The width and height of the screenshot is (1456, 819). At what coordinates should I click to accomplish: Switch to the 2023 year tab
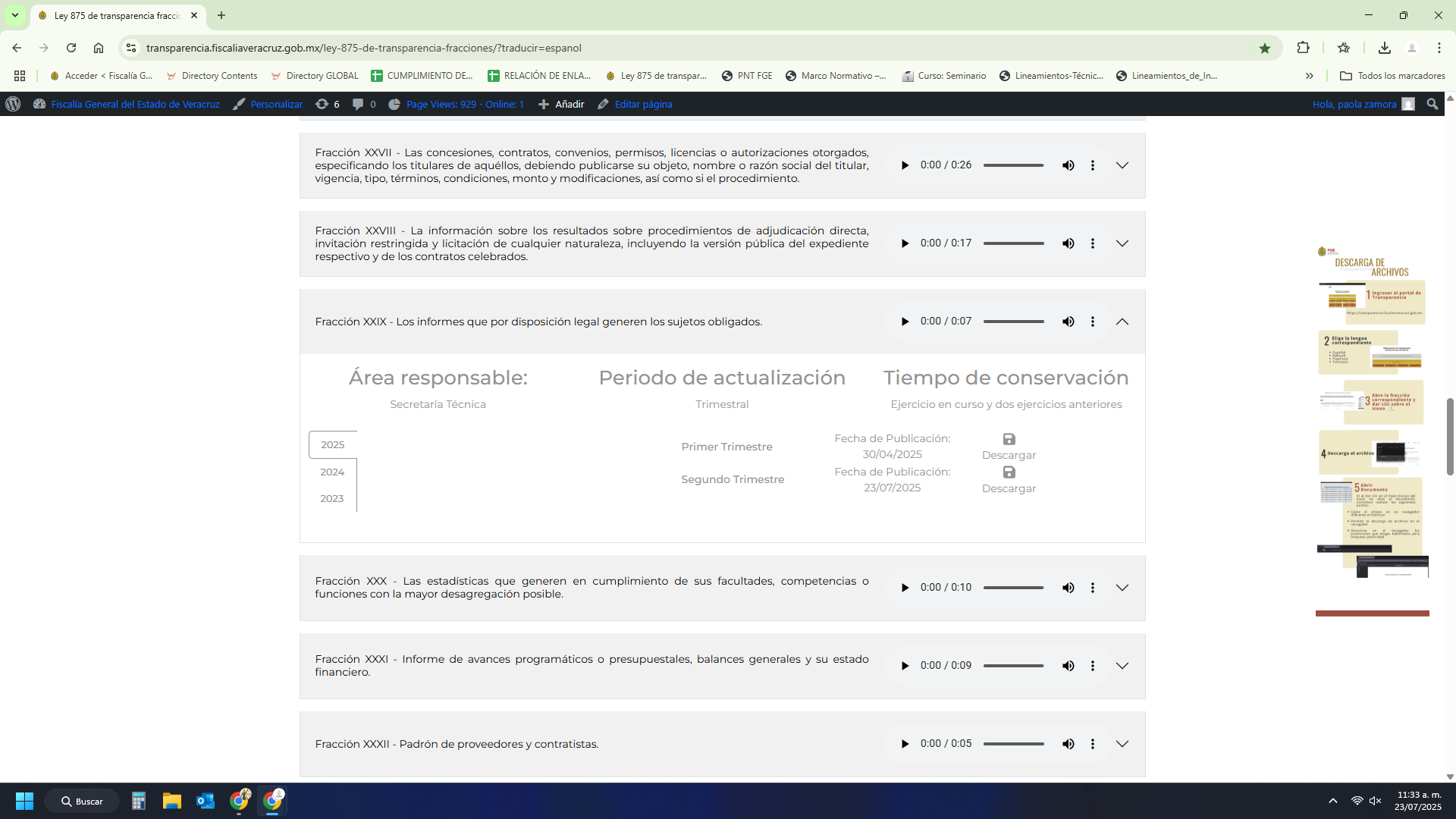click(332, 498)
